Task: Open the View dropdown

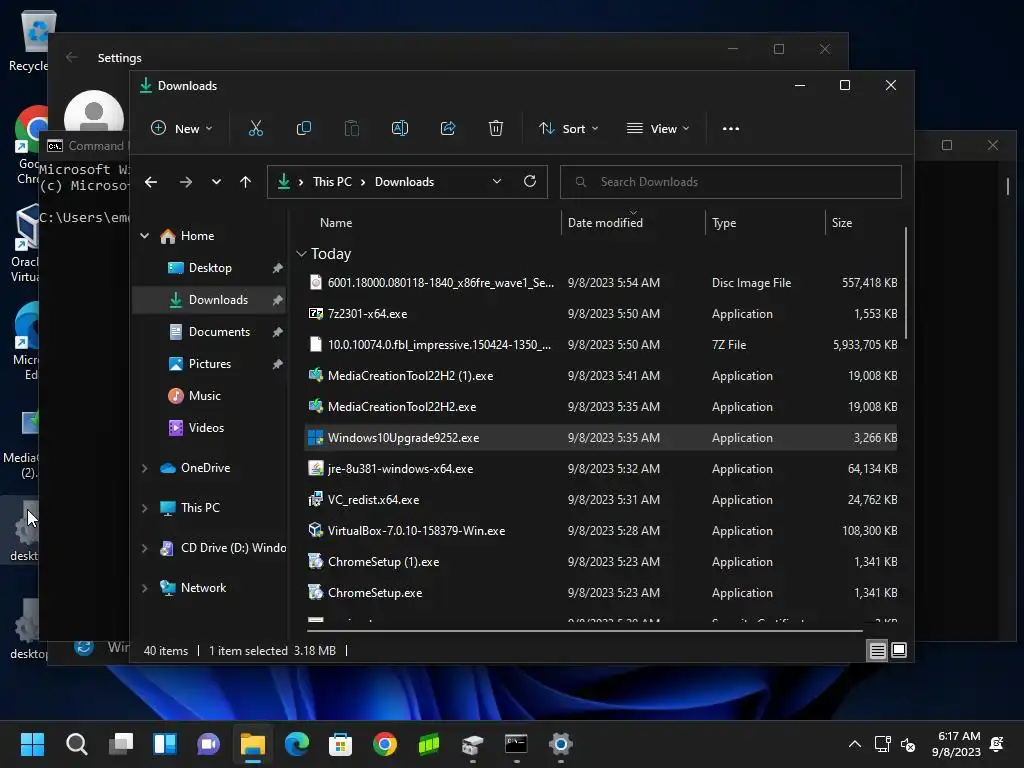Action: point(658,129)
